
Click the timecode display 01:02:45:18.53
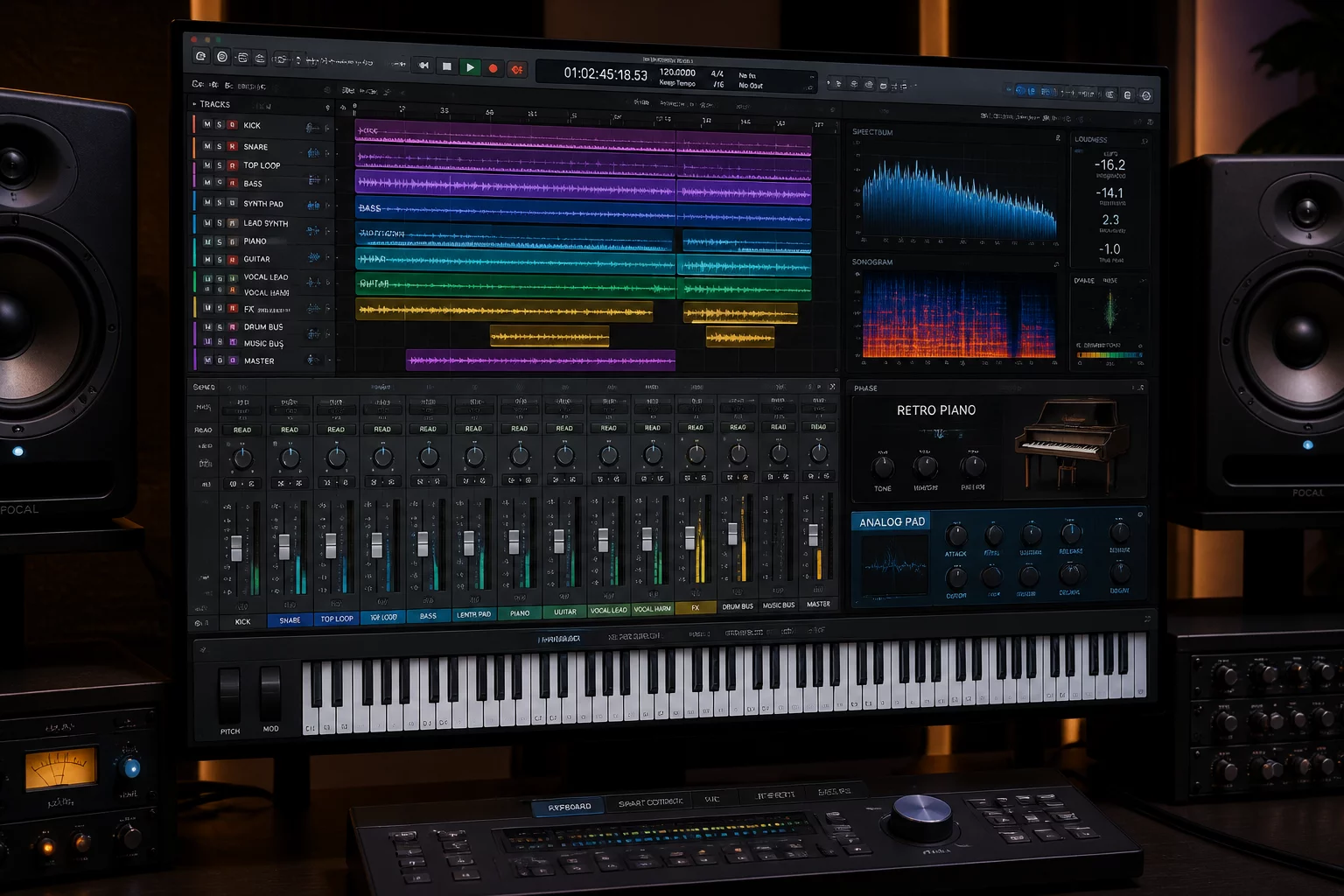pyautogui.click(x=605, y=74)
